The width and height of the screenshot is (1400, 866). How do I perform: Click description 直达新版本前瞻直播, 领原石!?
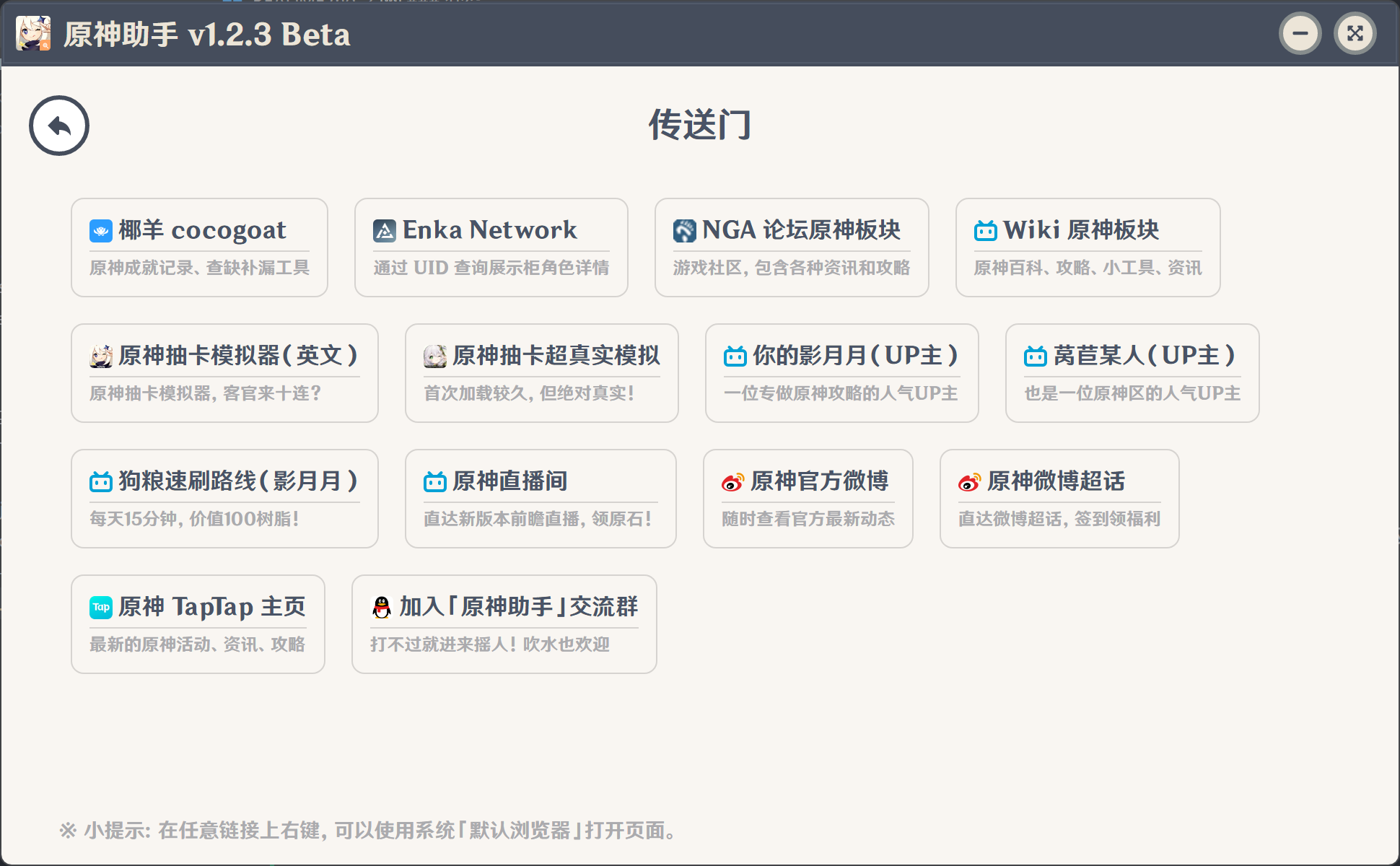tap(538, 519)
